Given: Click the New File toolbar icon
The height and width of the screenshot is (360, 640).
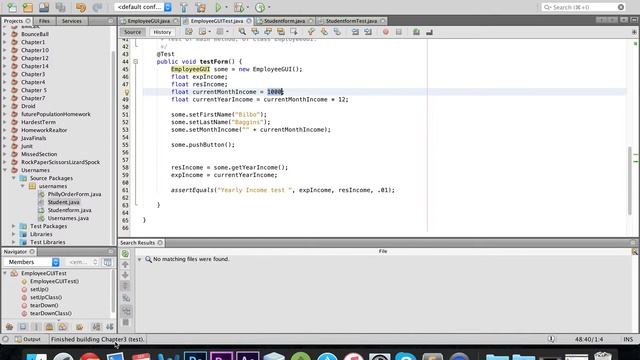Looking at the screenshot, I should pos(12,7).
